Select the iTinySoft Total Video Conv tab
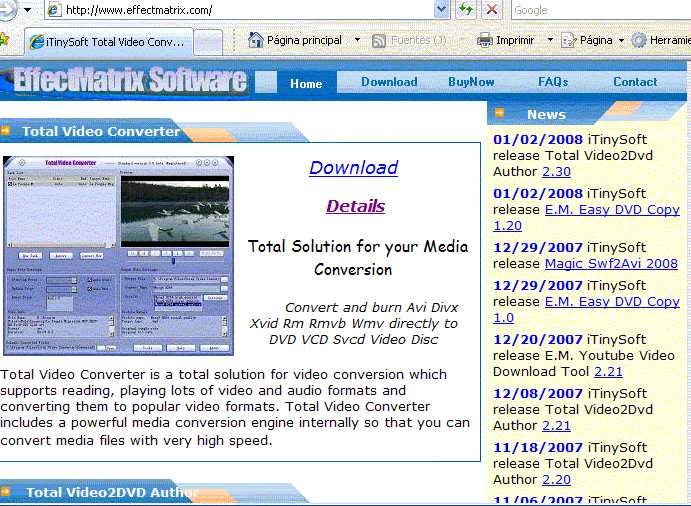691x506 pixels. click(x=109, y=42)
